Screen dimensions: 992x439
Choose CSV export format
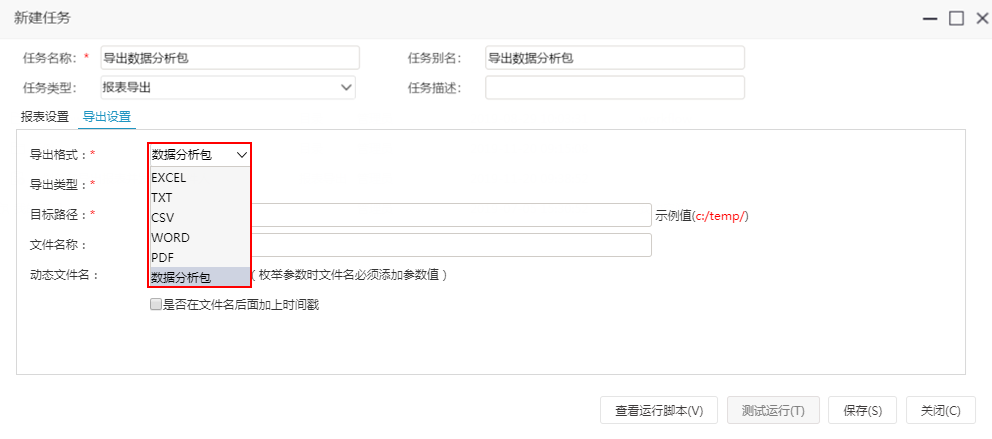[200, 218]
